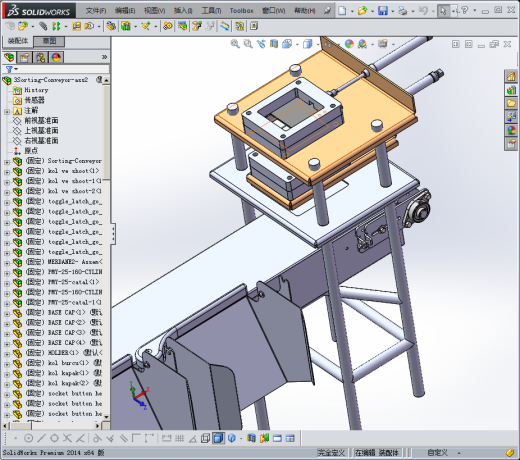The height and width of the screenshot is (460, 520).
Task: Open SolidWorks Resources home task pane
Action: pos(511,77)
